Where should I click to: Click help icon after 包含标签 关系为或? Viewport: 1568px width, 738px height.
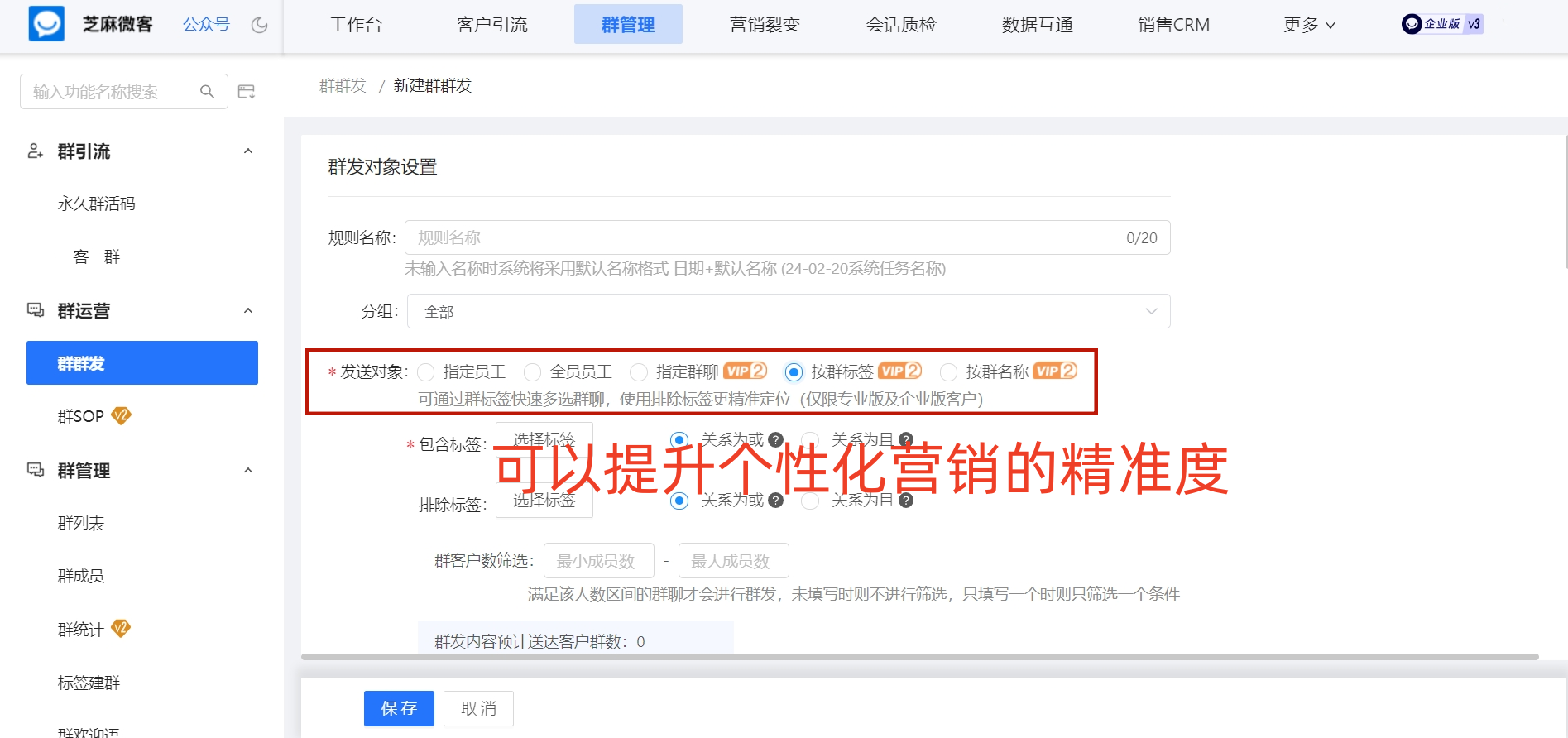coord(775,440)
